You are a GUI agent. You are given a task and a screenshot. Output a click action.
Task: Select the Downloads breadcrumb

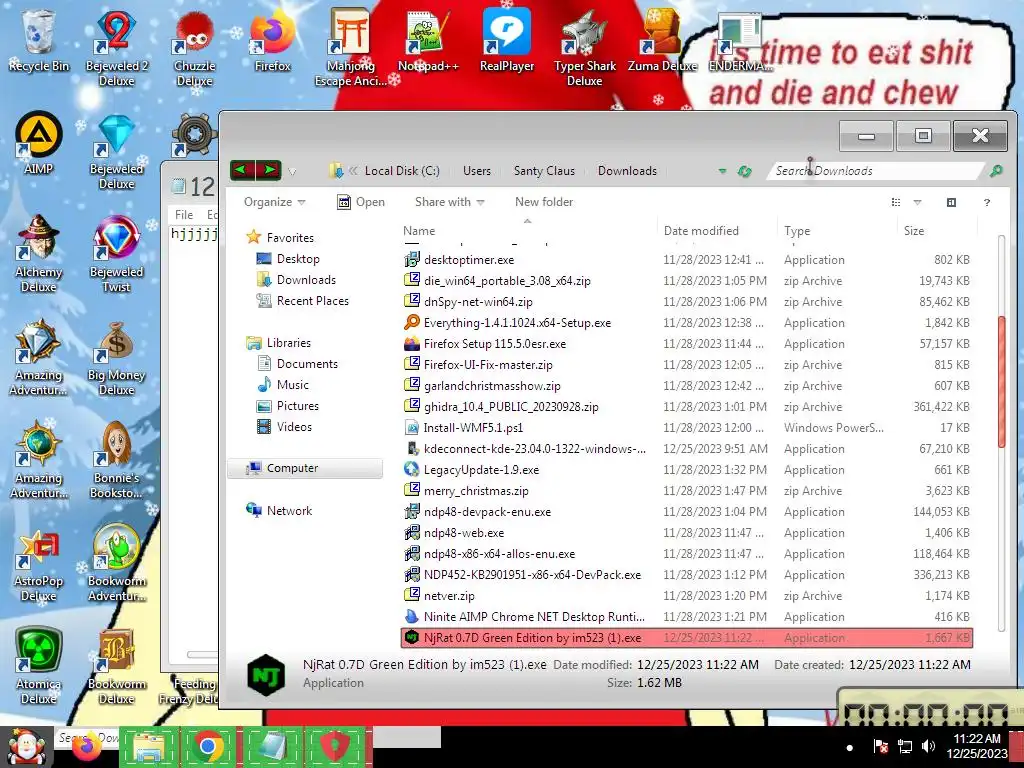tap(627, 170)
